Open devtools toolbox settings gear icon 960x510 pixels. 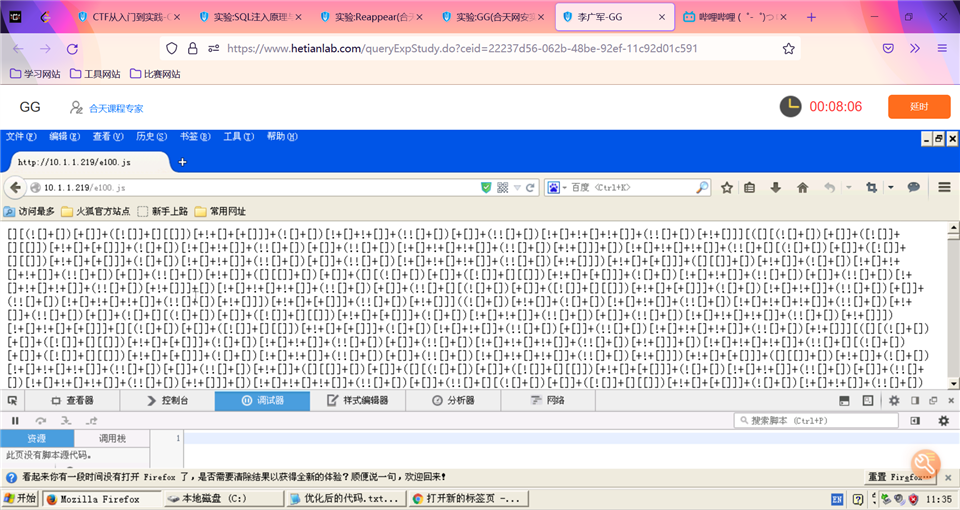pos(894,400)
